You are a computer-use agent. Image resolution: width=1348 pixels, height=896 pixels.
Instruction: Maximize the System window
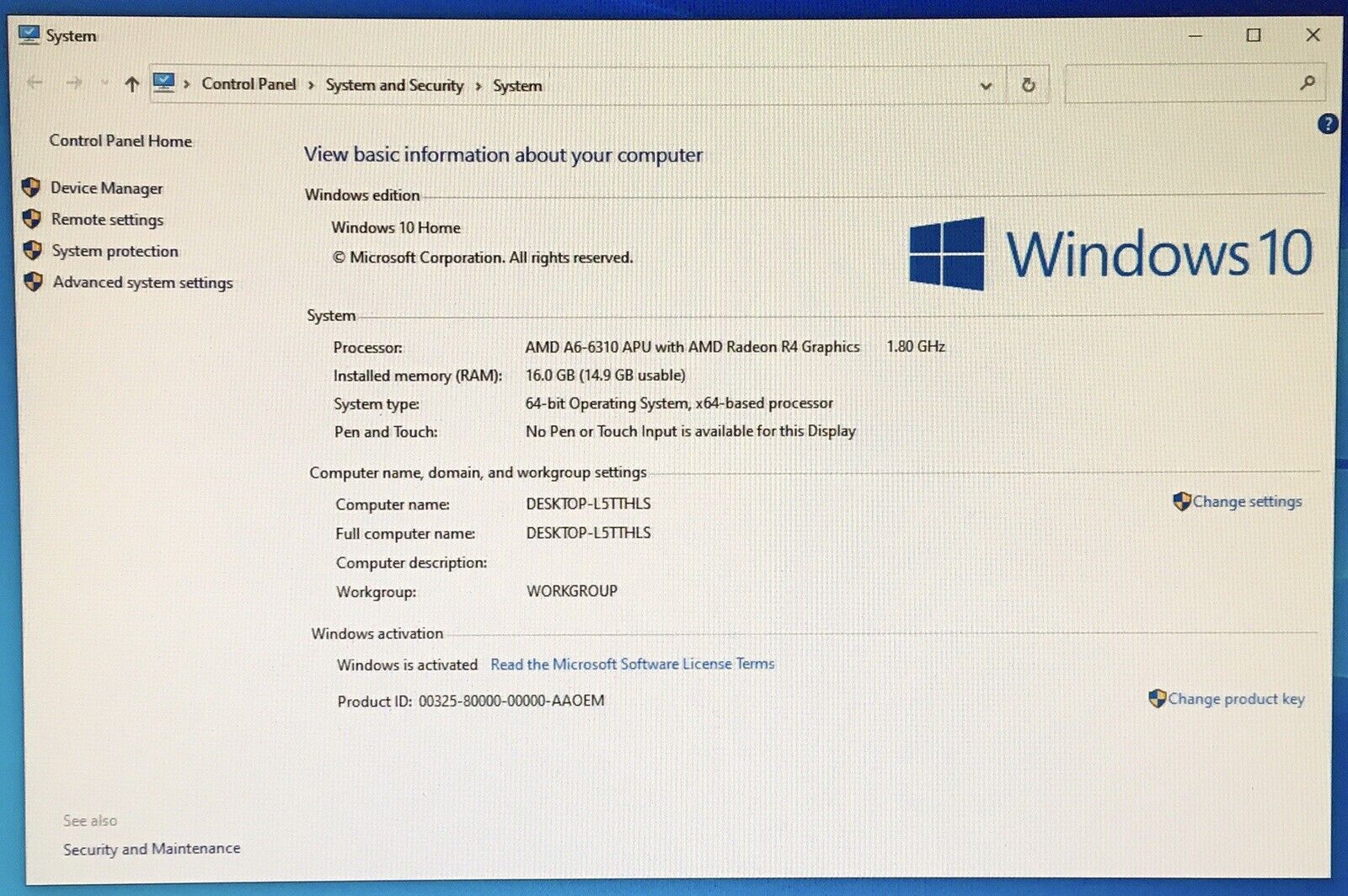[x=1254, y=35]
